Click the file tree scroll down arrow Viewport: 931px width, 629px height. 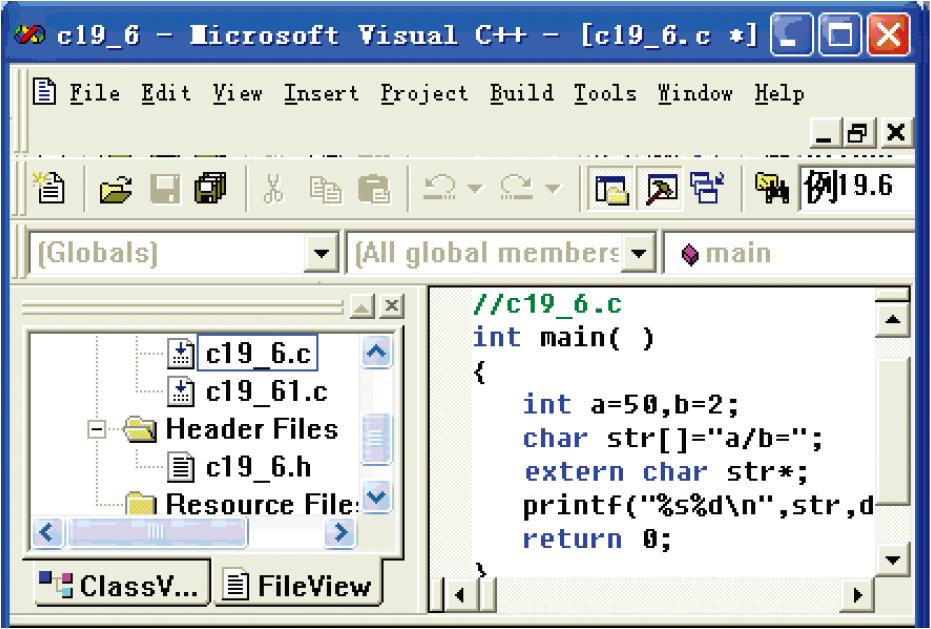pyautogui.click(x=376, y=495)
